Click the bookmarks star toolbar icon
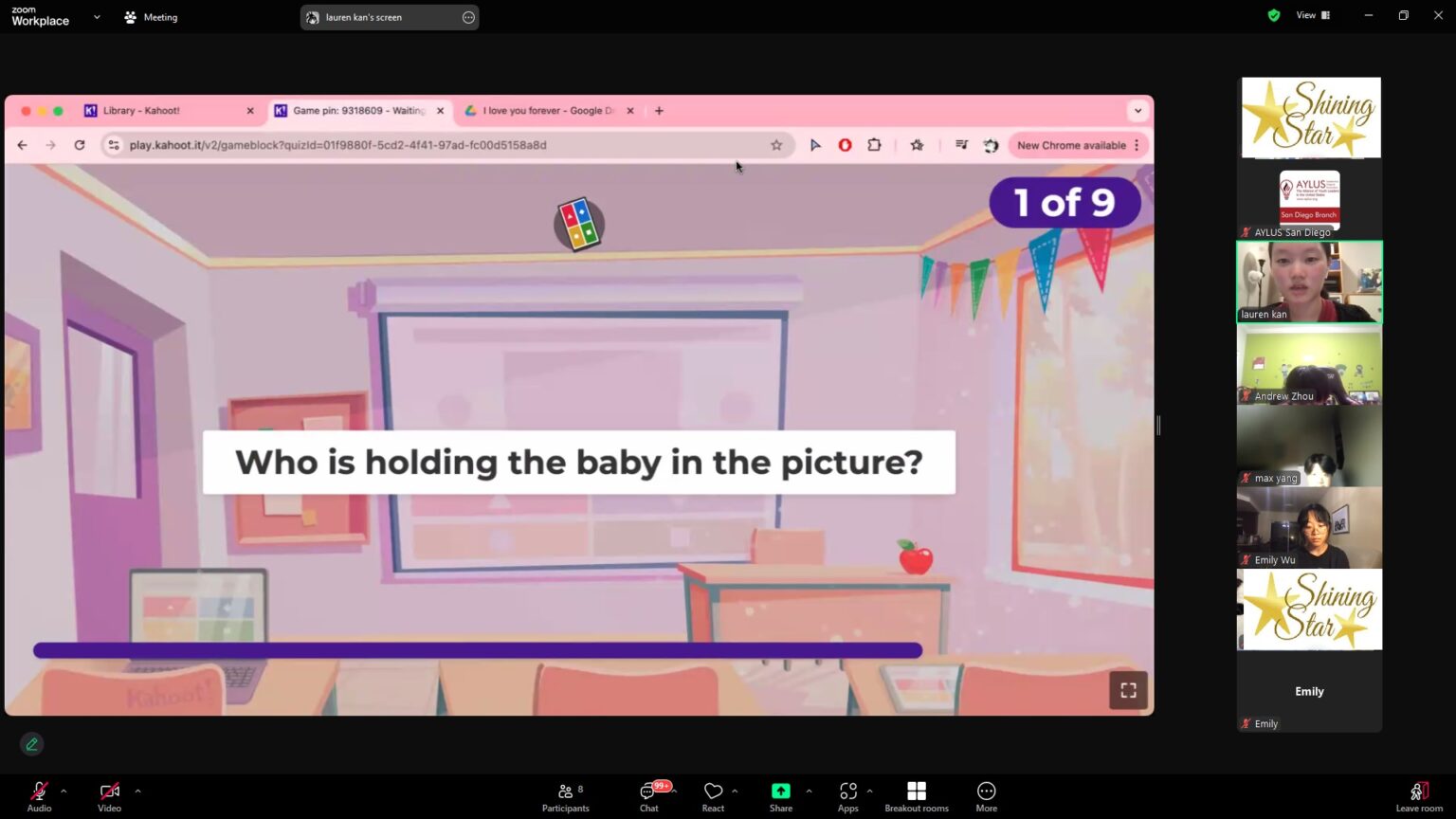1456x819 pixels. point(917,145)
